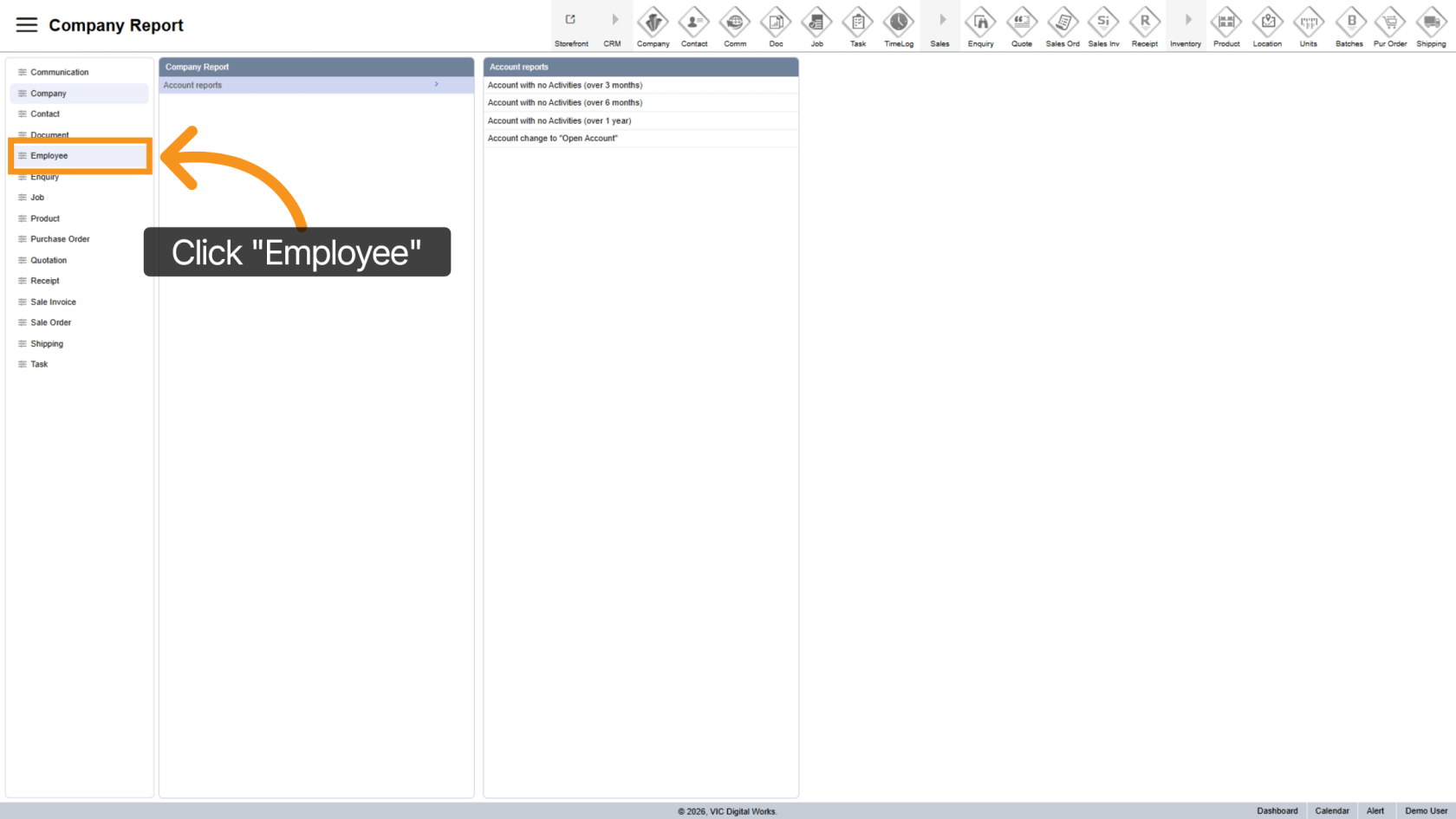The height and width of the screenshot is (819, 1456).
Task: Open the hamburger menu
Action: point(27,25)
